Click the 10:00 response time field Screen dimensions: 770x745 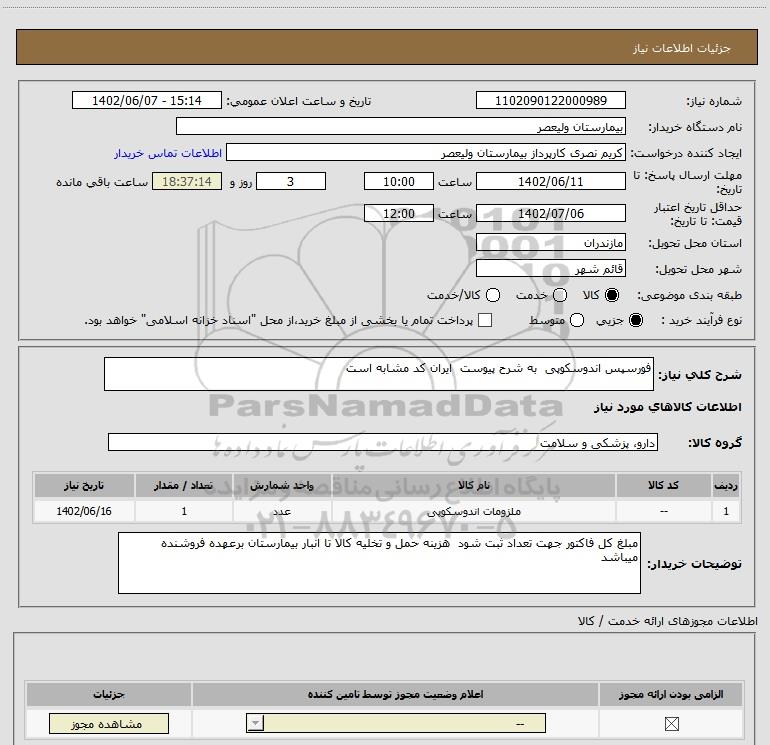(x=399, y=181)
